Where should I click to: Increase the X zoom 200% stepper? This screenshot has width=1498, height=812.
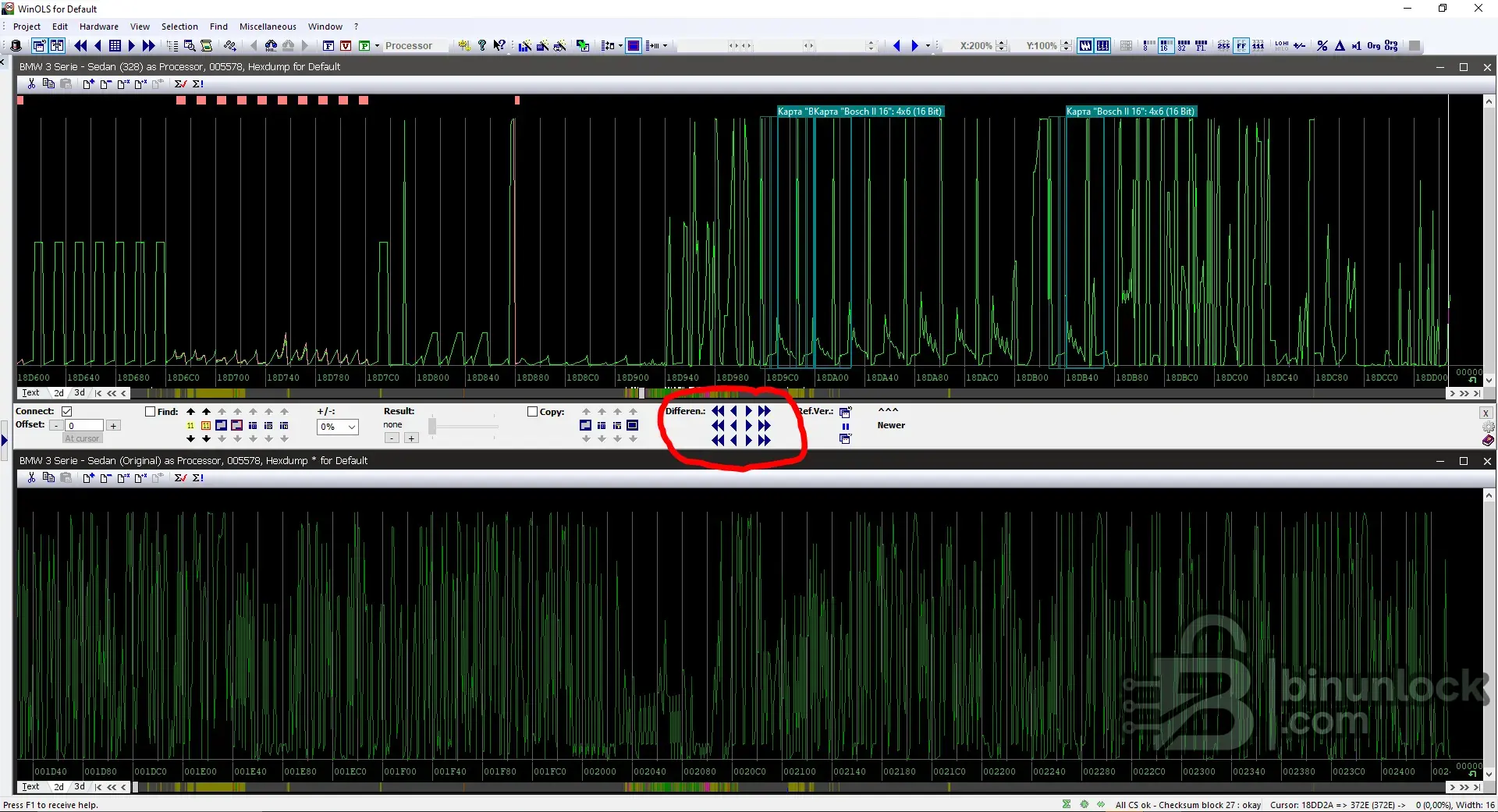(x=1002, y=43)
